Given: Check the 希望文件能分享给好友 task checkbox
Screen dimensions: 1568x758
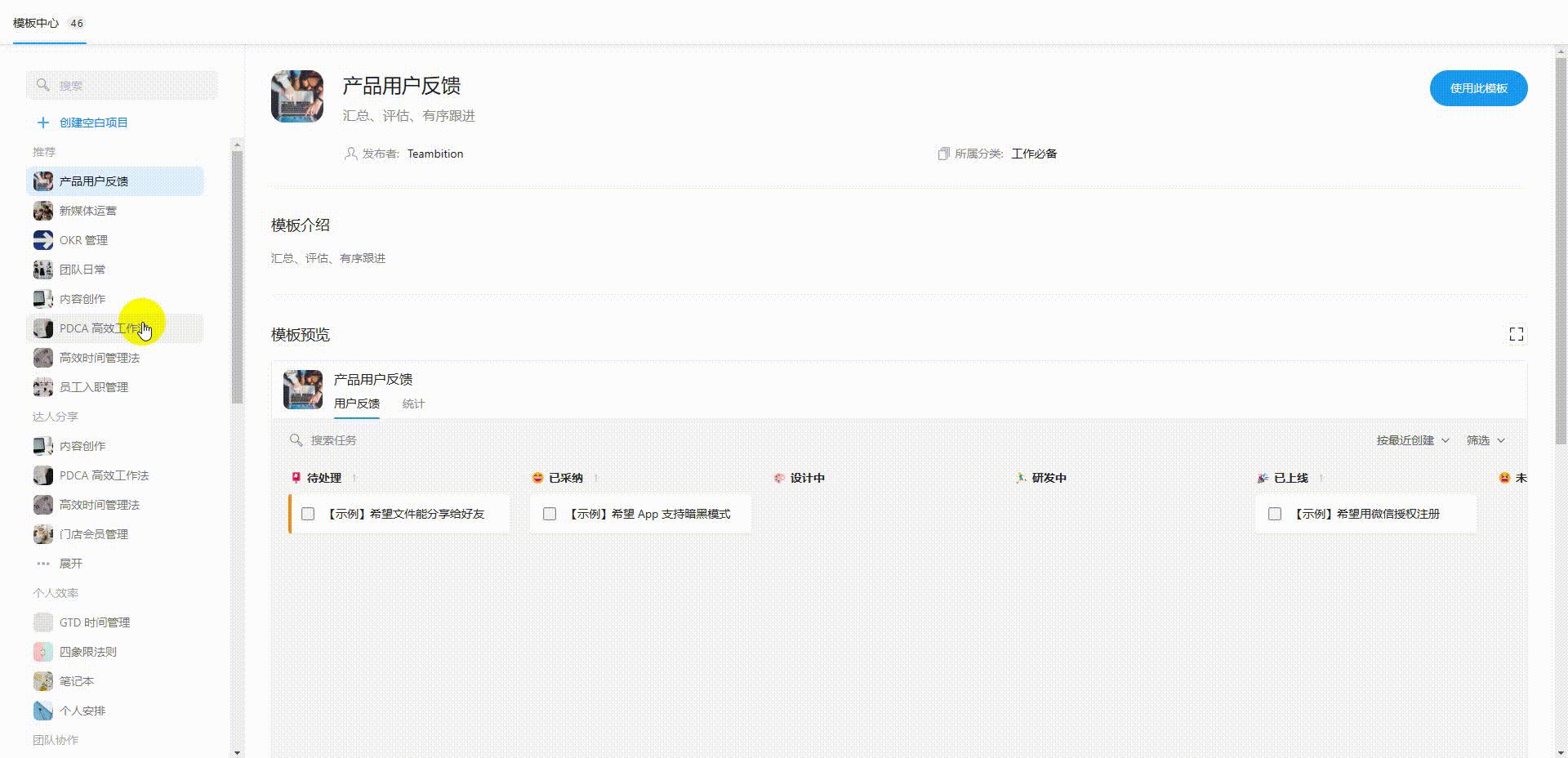Looking at the screenshot, I should [308, 514].
